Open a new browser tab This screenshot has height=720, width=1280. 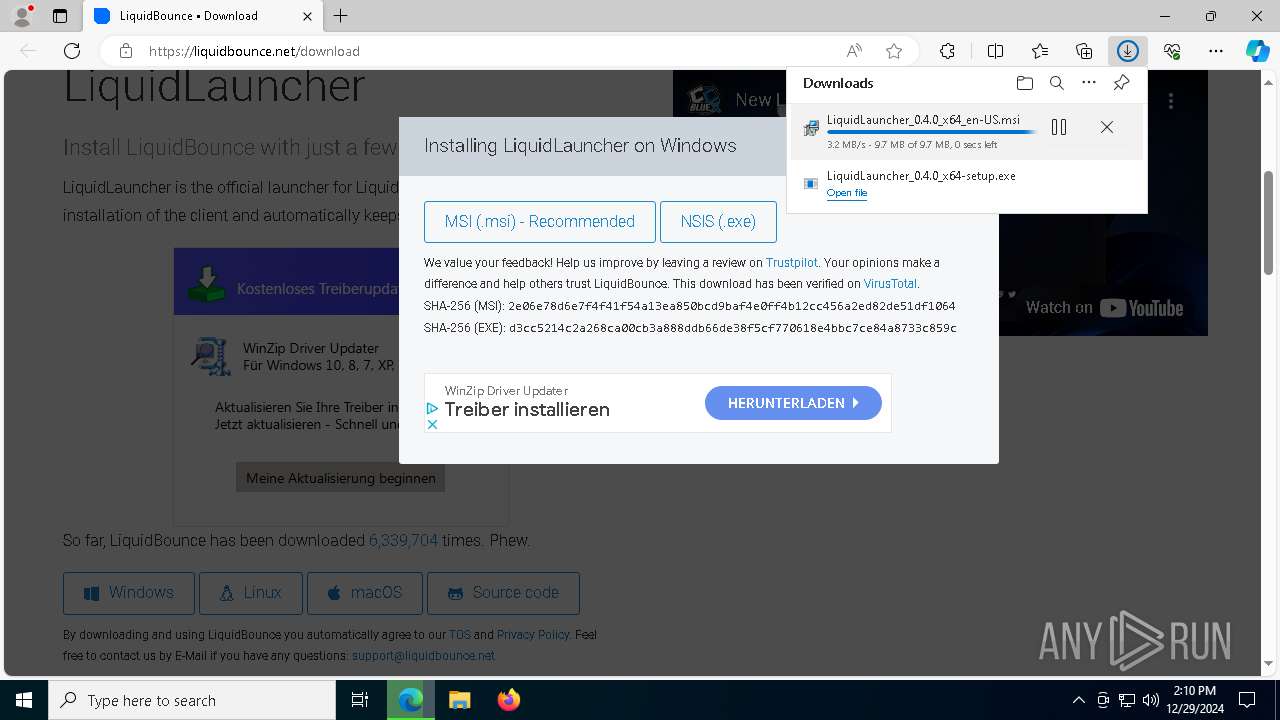(x=341, y=16)
